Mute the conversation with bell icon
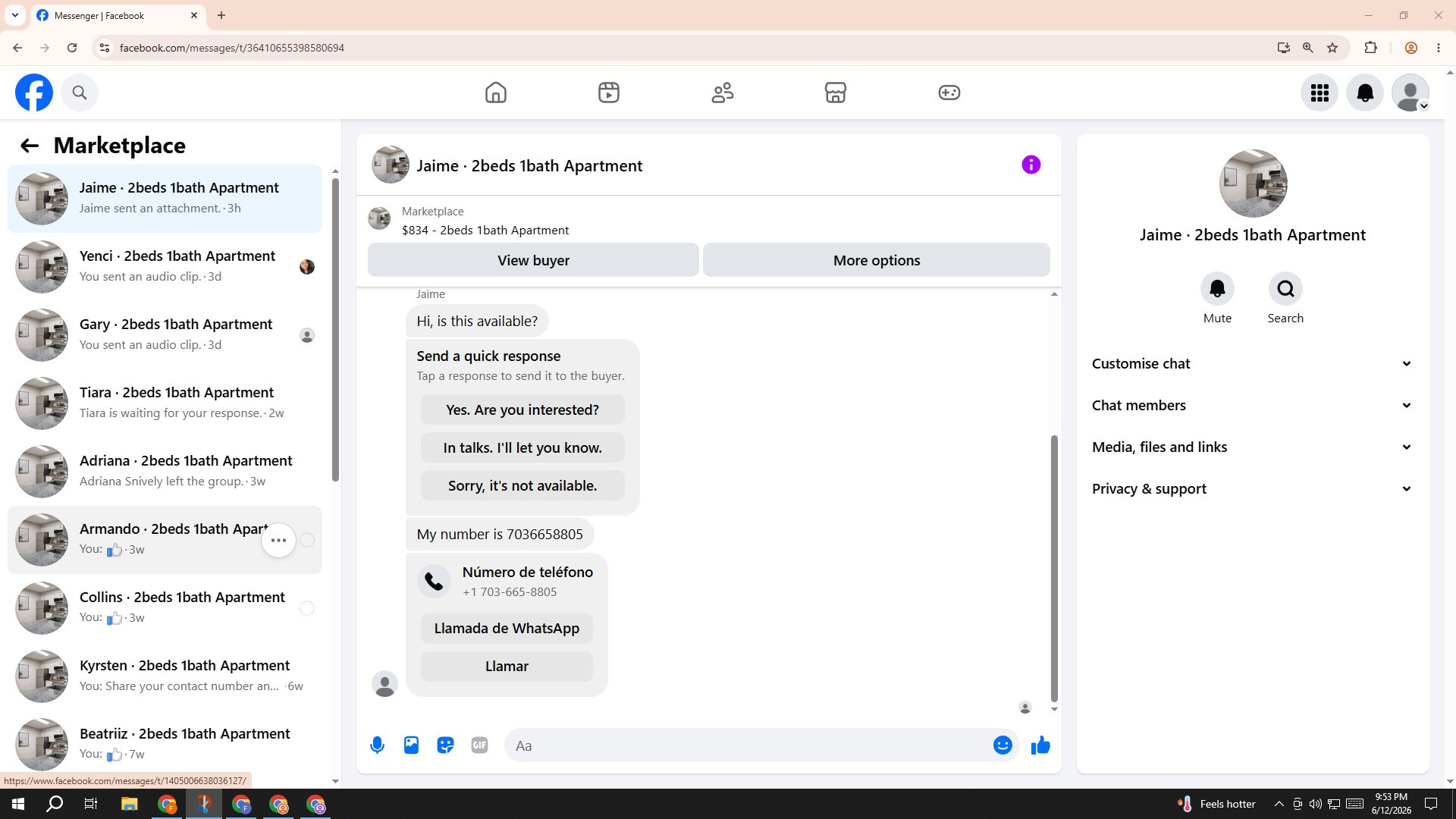Image resolution: width=1456 pixels, height=819 pixels. tap(1217, 289)
